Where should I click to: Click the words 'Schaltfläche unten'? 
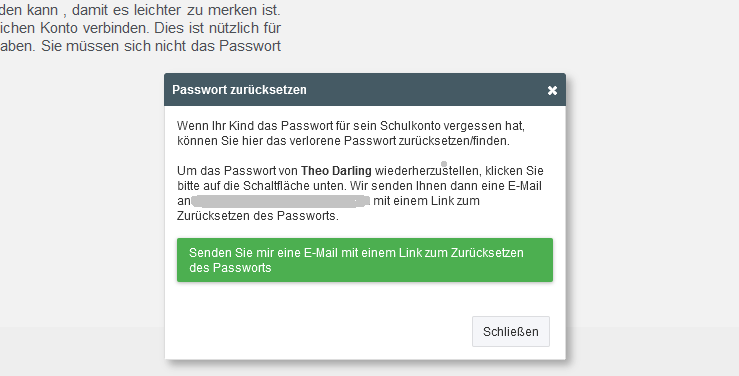[x=295, y=186]
